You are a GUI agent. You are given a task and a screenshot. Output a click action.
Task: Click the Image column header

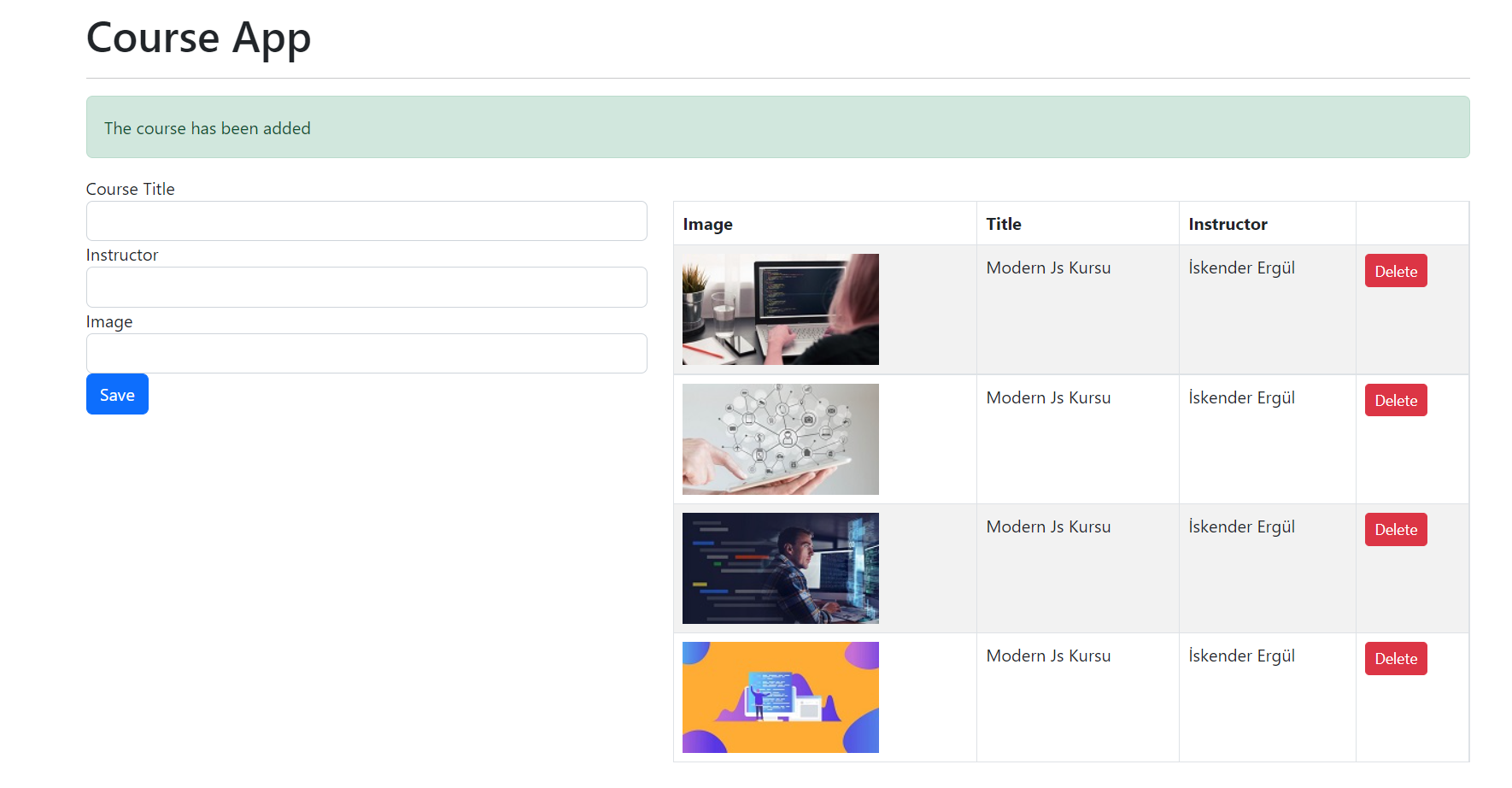click(x=707, y=223)
